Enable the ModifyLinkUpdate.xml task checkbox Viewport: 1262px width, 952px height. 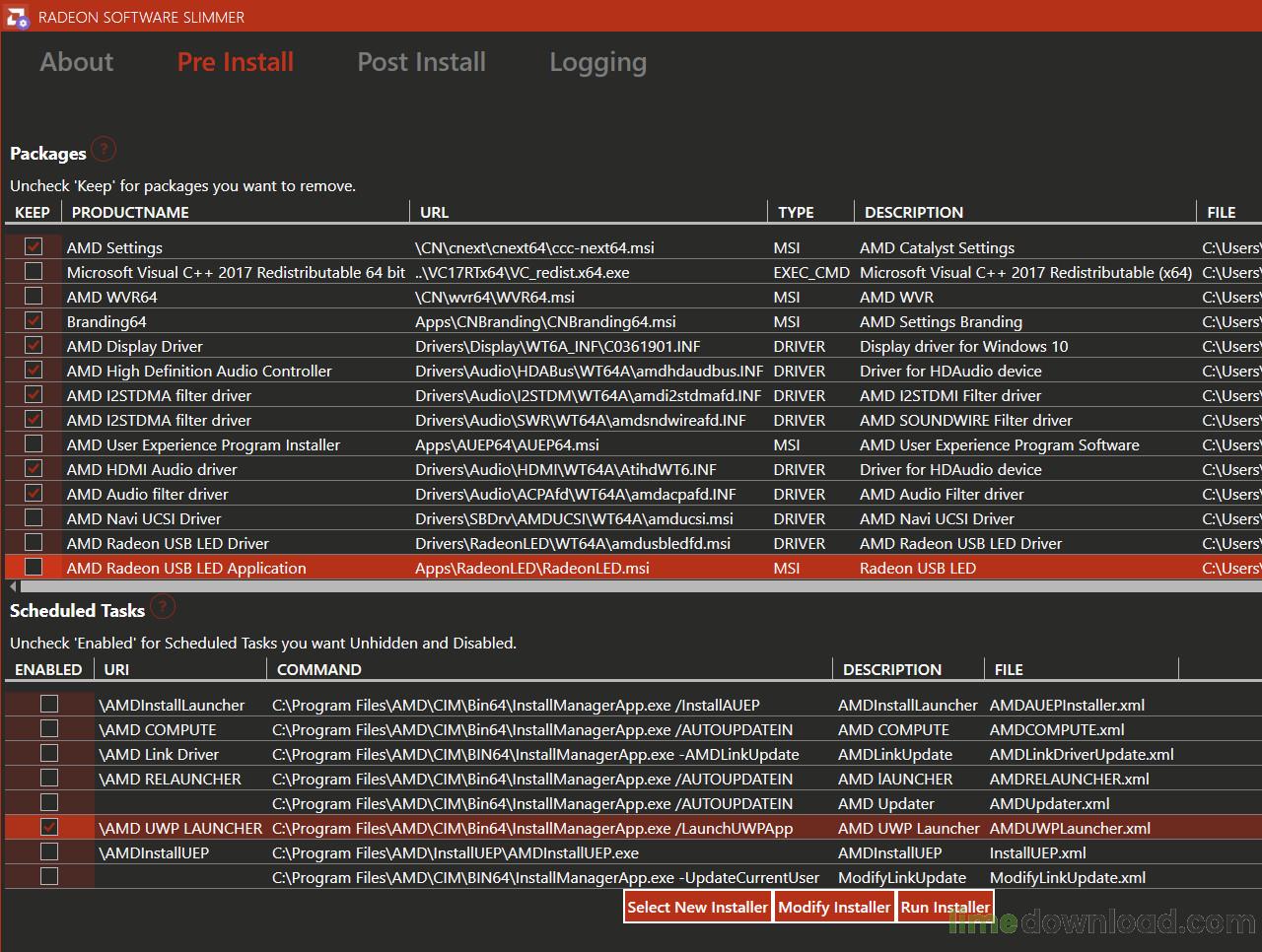click(49, 876)
